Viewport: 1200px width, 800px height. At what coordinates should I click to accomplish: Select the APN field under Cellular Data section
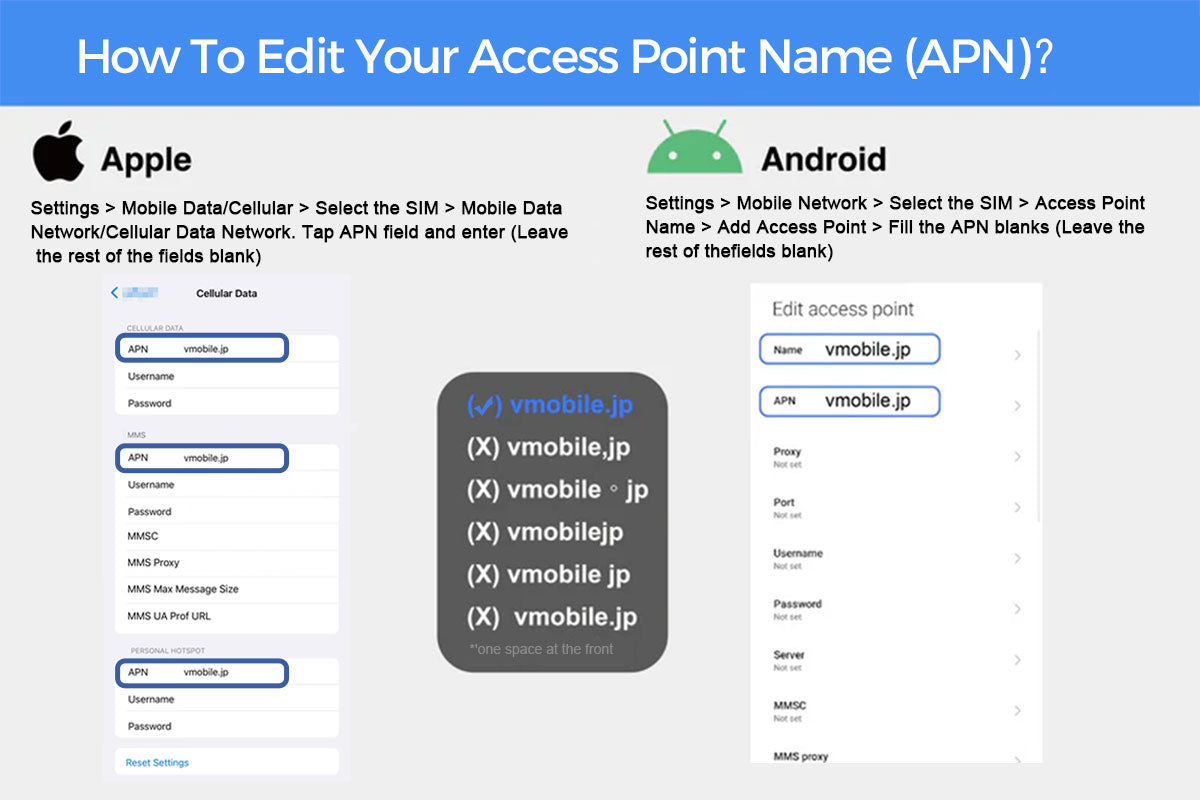(202, 349)
